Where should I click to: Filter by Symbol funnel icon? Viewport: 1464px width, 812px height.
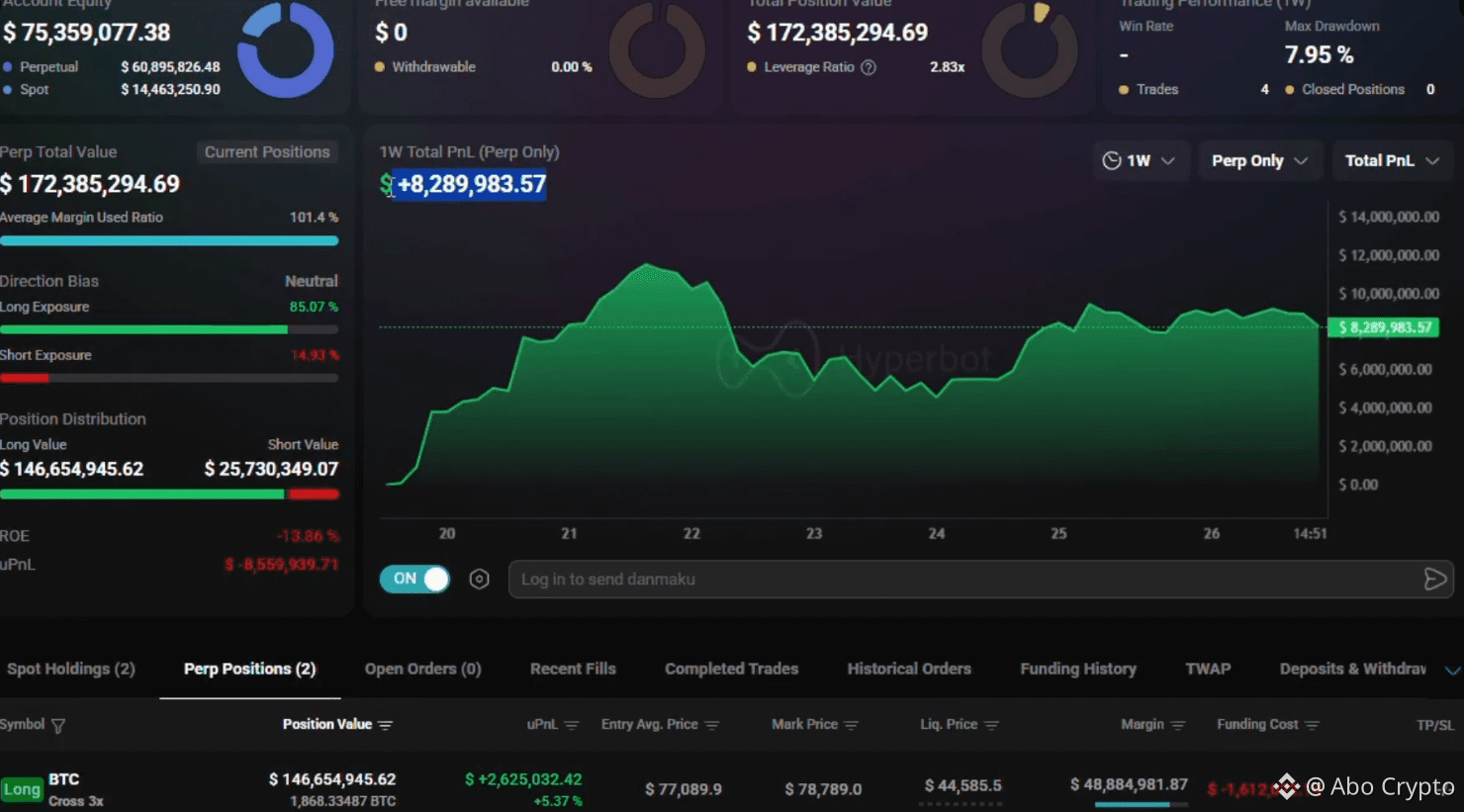(58, 726)
